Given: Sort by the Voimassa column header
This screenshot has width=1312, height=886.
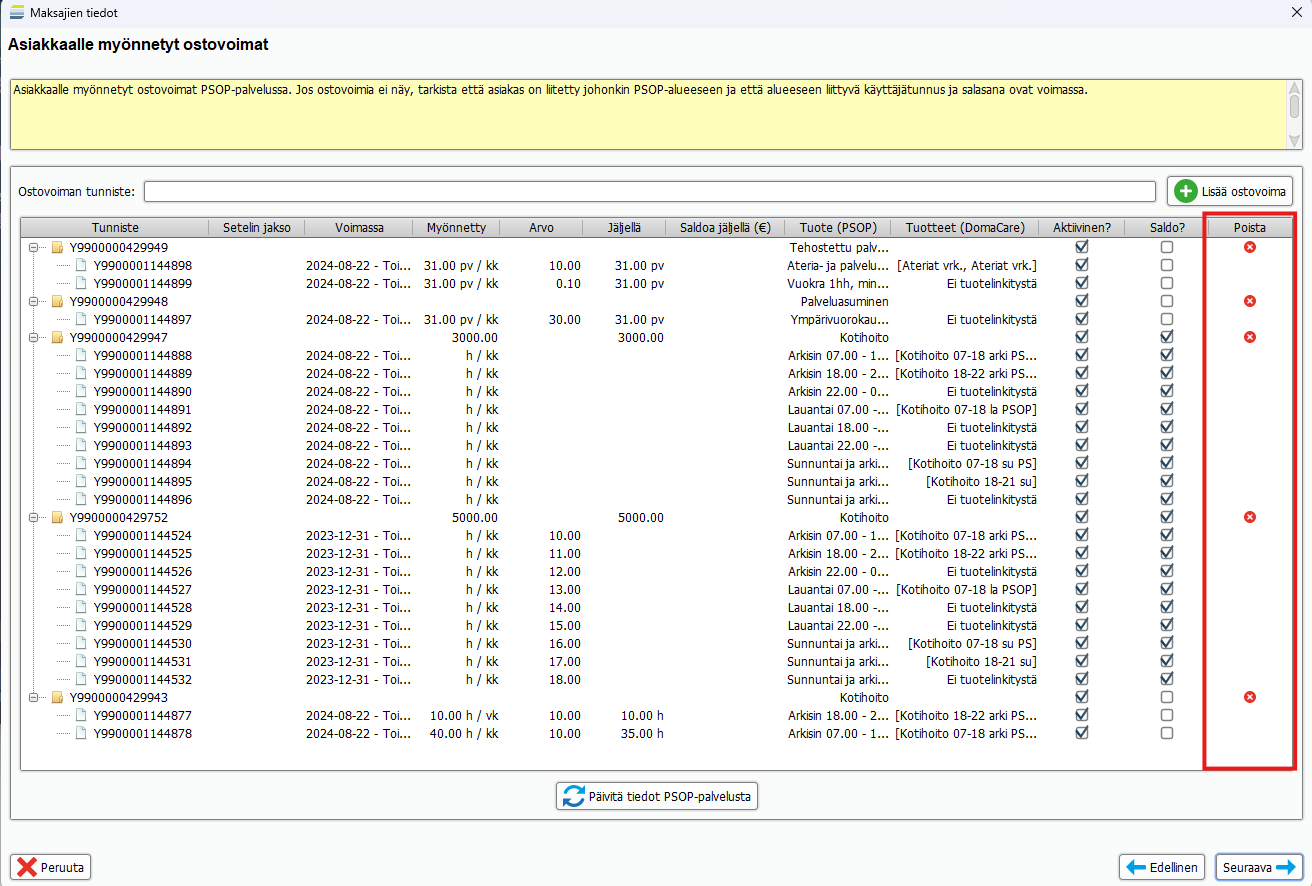Looking at the screenshot, I should (x=359, y=227).
